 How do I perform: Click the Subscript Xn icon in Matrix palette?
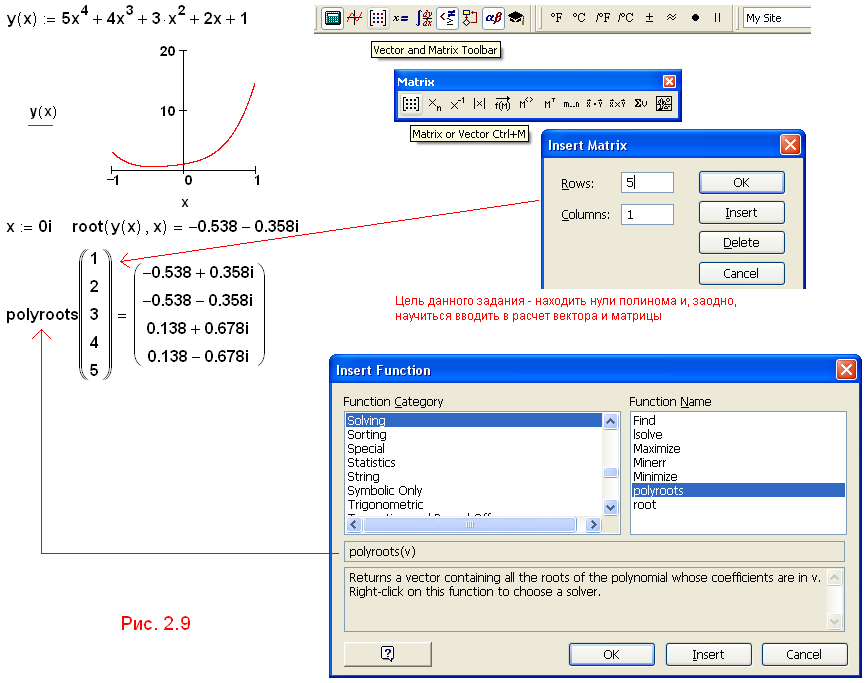pos(435,103)
